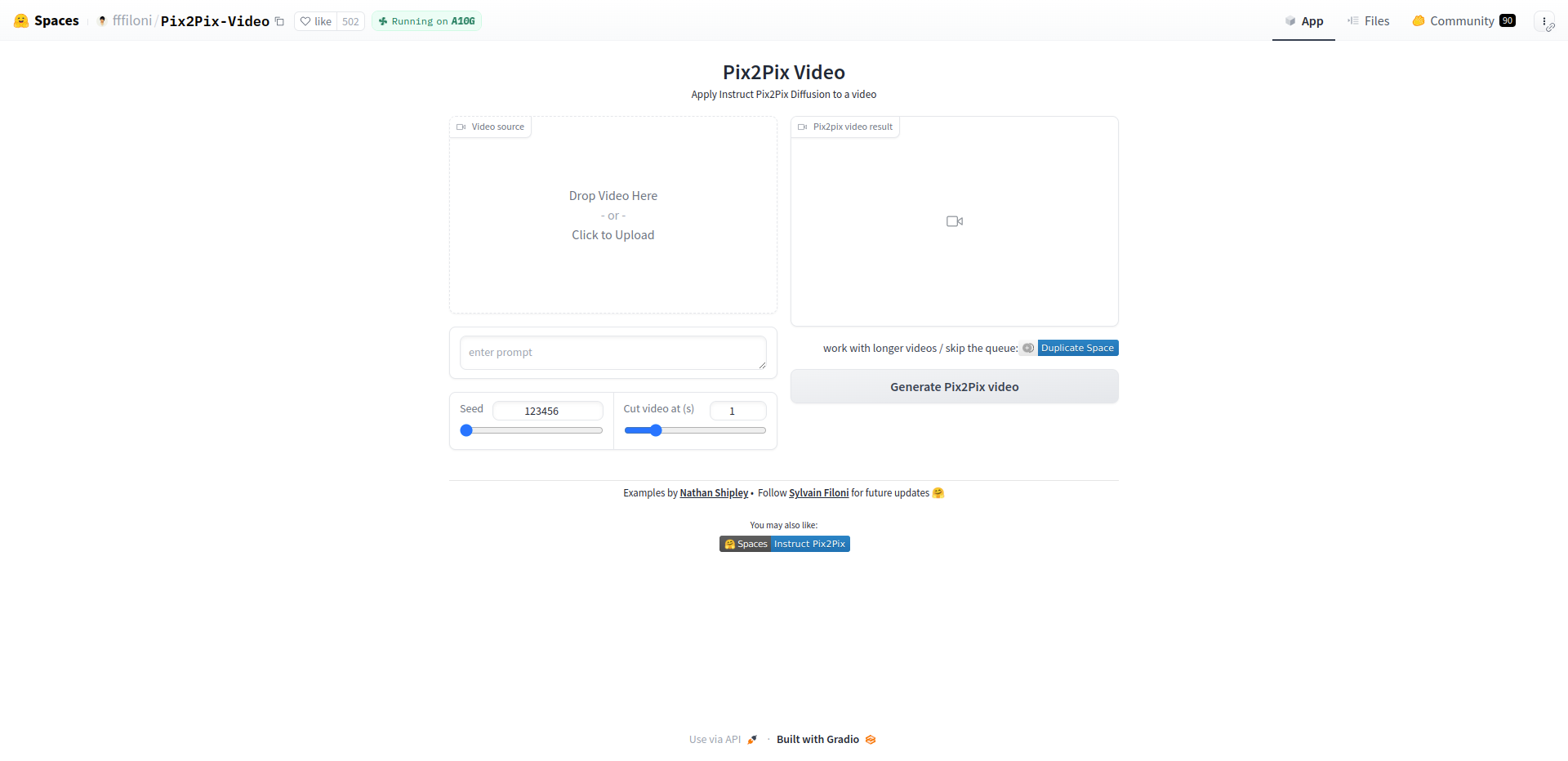1568x761 pixels.
Task: Click the Pix2pix video result label icon
Action: (802, 127)
